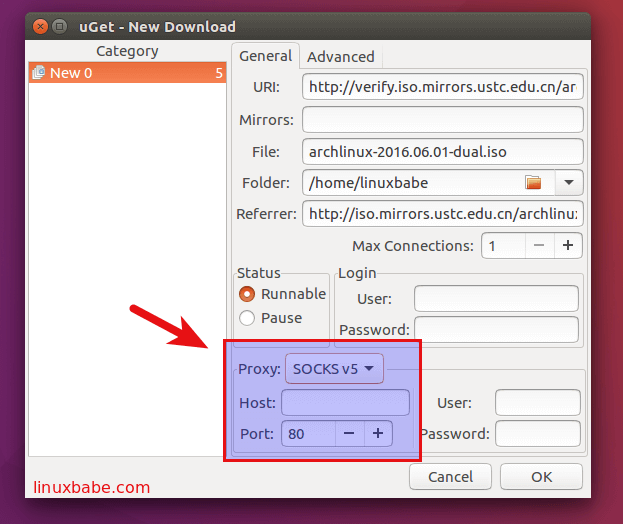Click the proxy Host input field
The width and height of the screenshot is (623, 524).
(x=345, y=402)
